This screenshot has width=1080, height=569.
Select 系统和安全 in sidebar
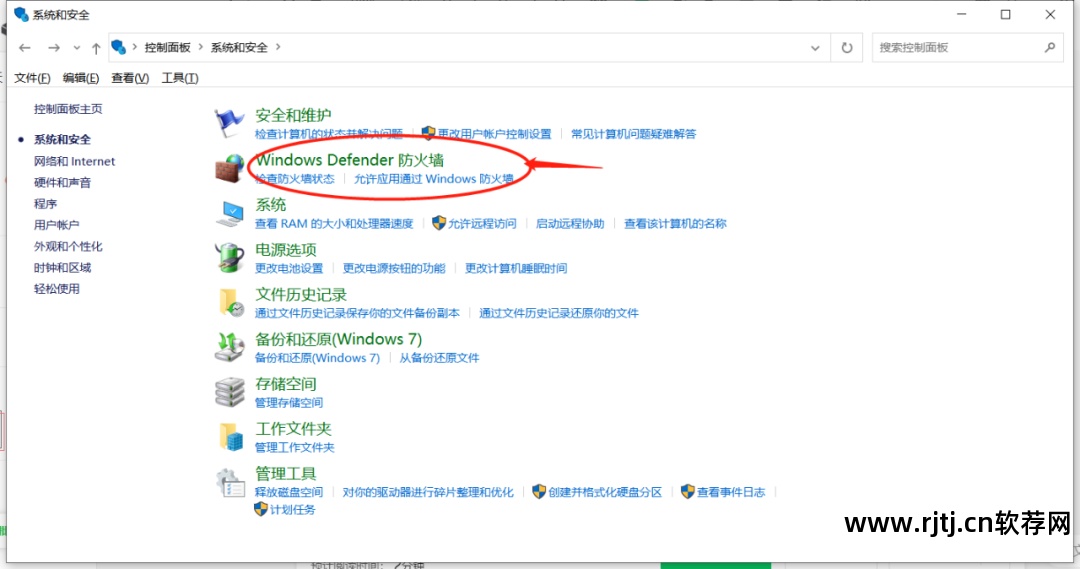62,139
